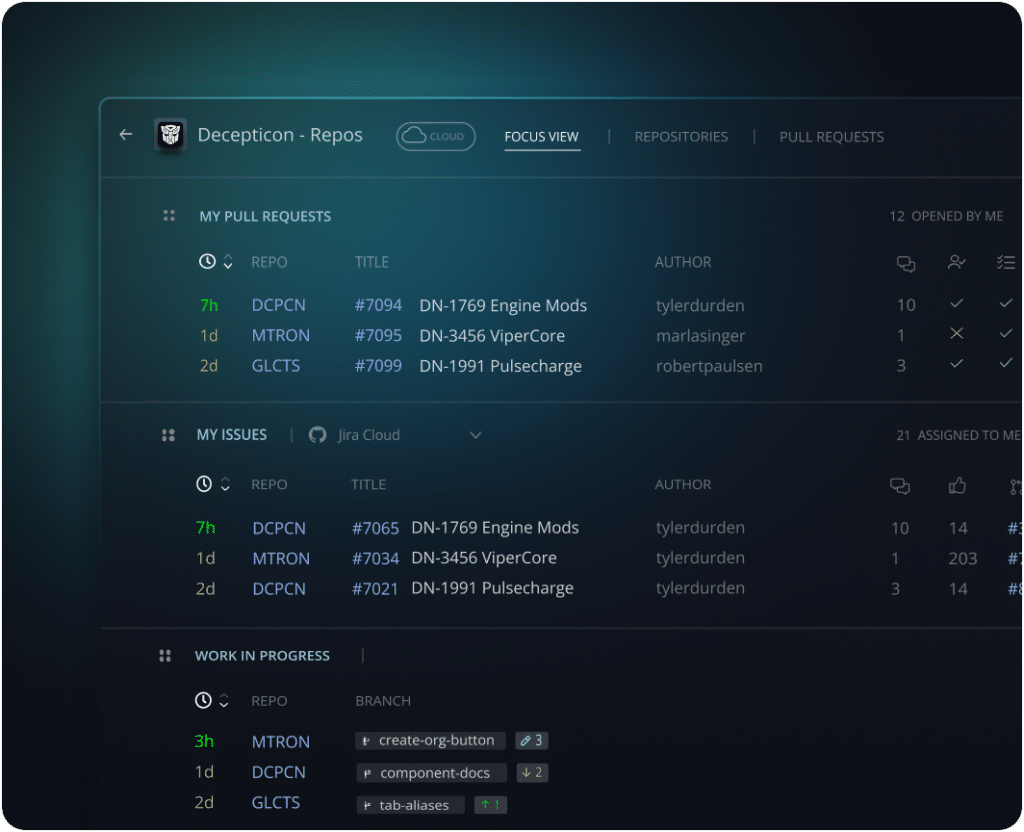Toggle sort order arrows in pull requests table
This screenshot has height=832, width=1024.
228,262
